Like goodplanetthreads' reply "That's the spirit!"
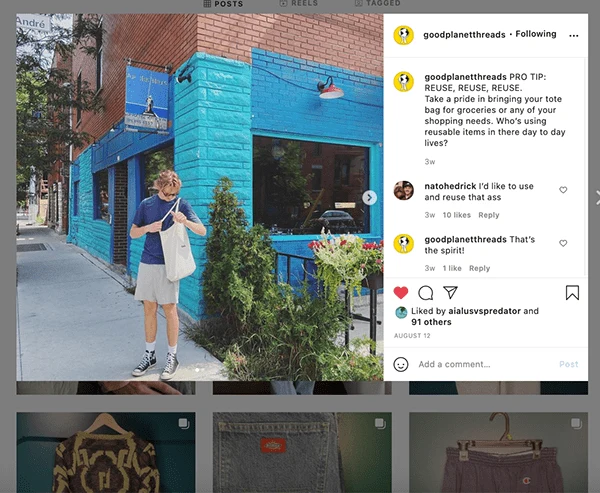600x493 pixels. pos(563,243)
